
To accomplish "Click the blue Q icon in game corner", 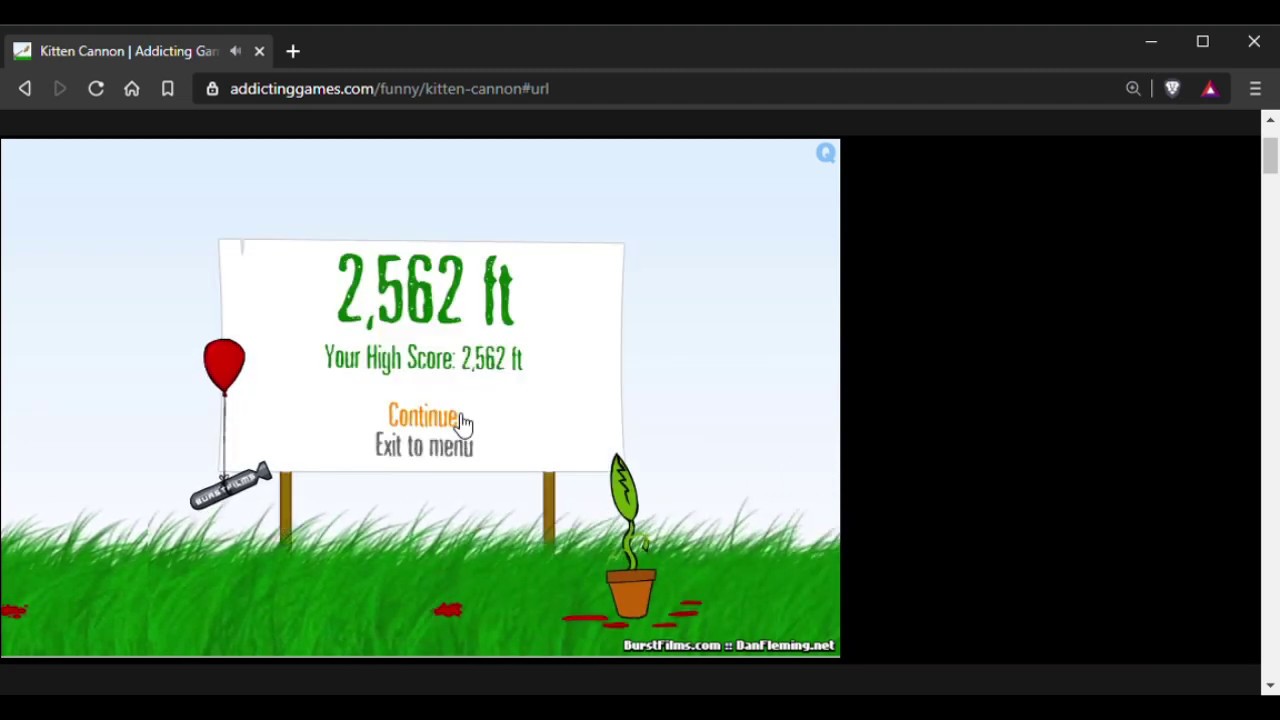I will click(826, 153).
